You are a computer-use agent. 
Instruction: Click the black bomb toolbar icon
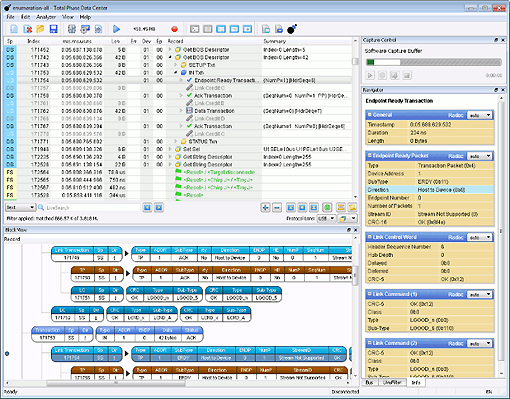point(292,29)
